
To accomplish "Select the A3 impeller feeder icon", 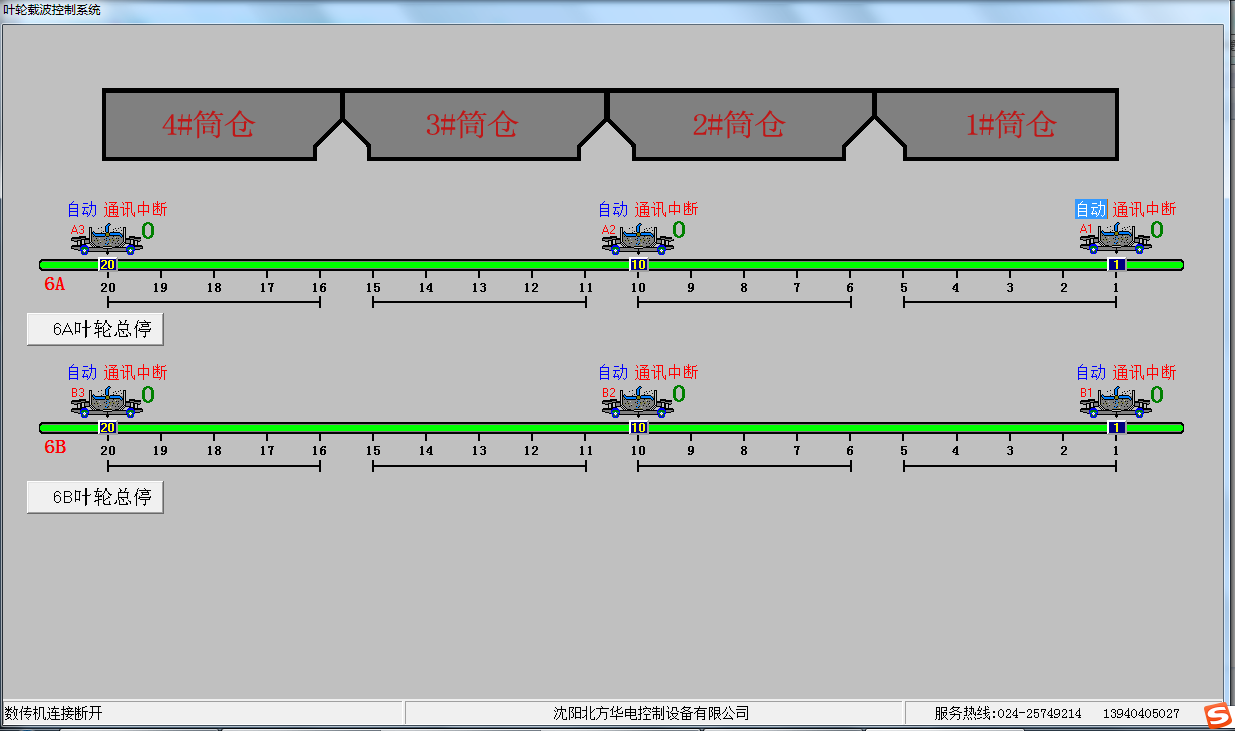I will click(106, 239).
